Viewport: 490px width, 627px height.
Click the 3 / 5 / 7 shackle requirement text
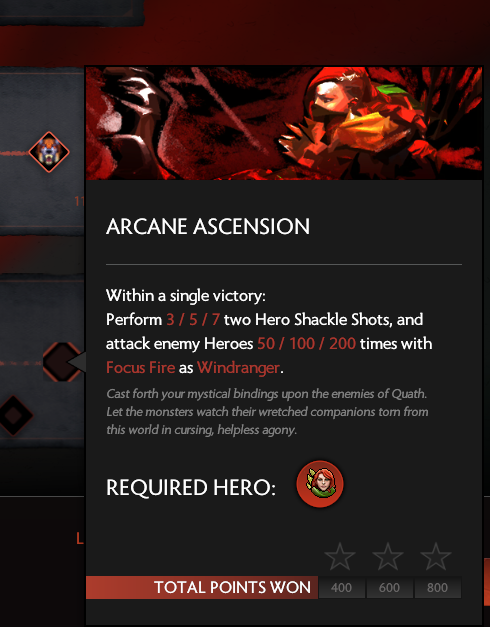pyautogui.click(x=193, y=319)
